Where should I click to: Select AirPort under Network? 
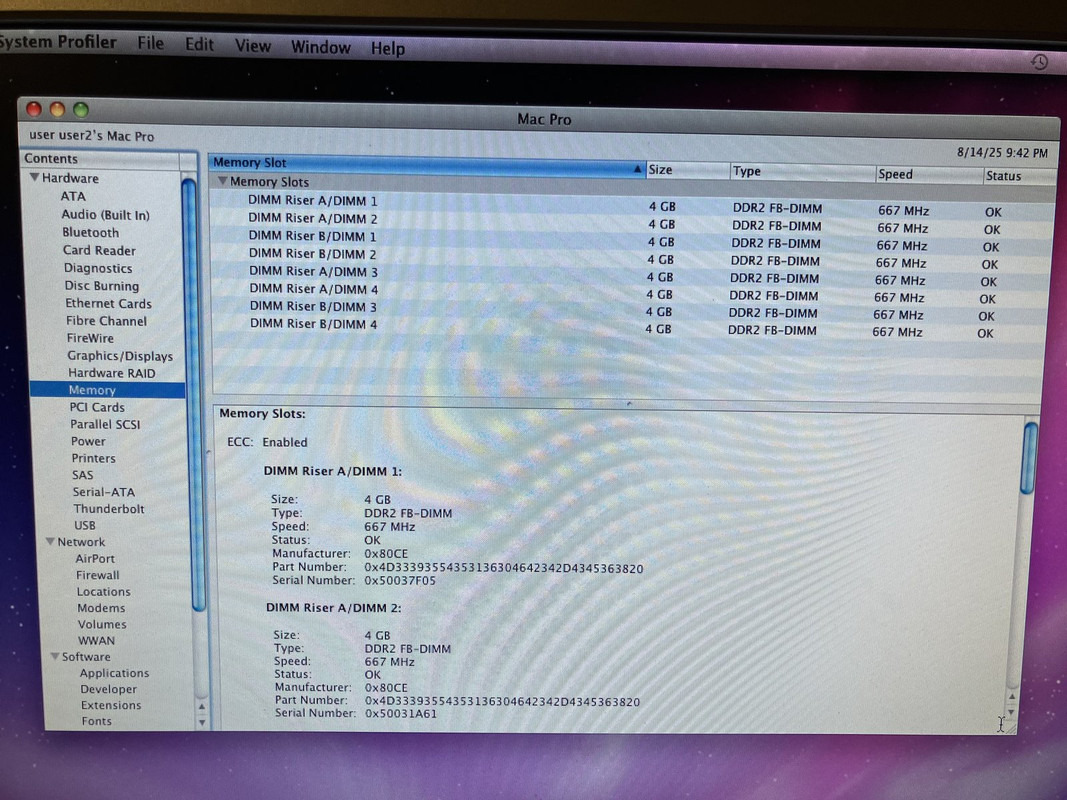[95, 558]
